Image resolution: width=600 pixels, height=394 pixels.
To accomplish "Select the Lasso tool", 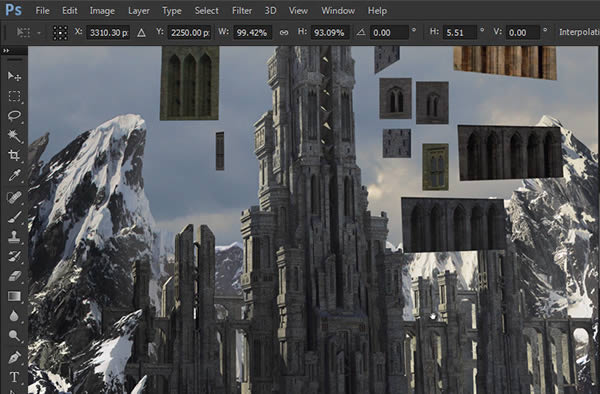I will point(14,116).
